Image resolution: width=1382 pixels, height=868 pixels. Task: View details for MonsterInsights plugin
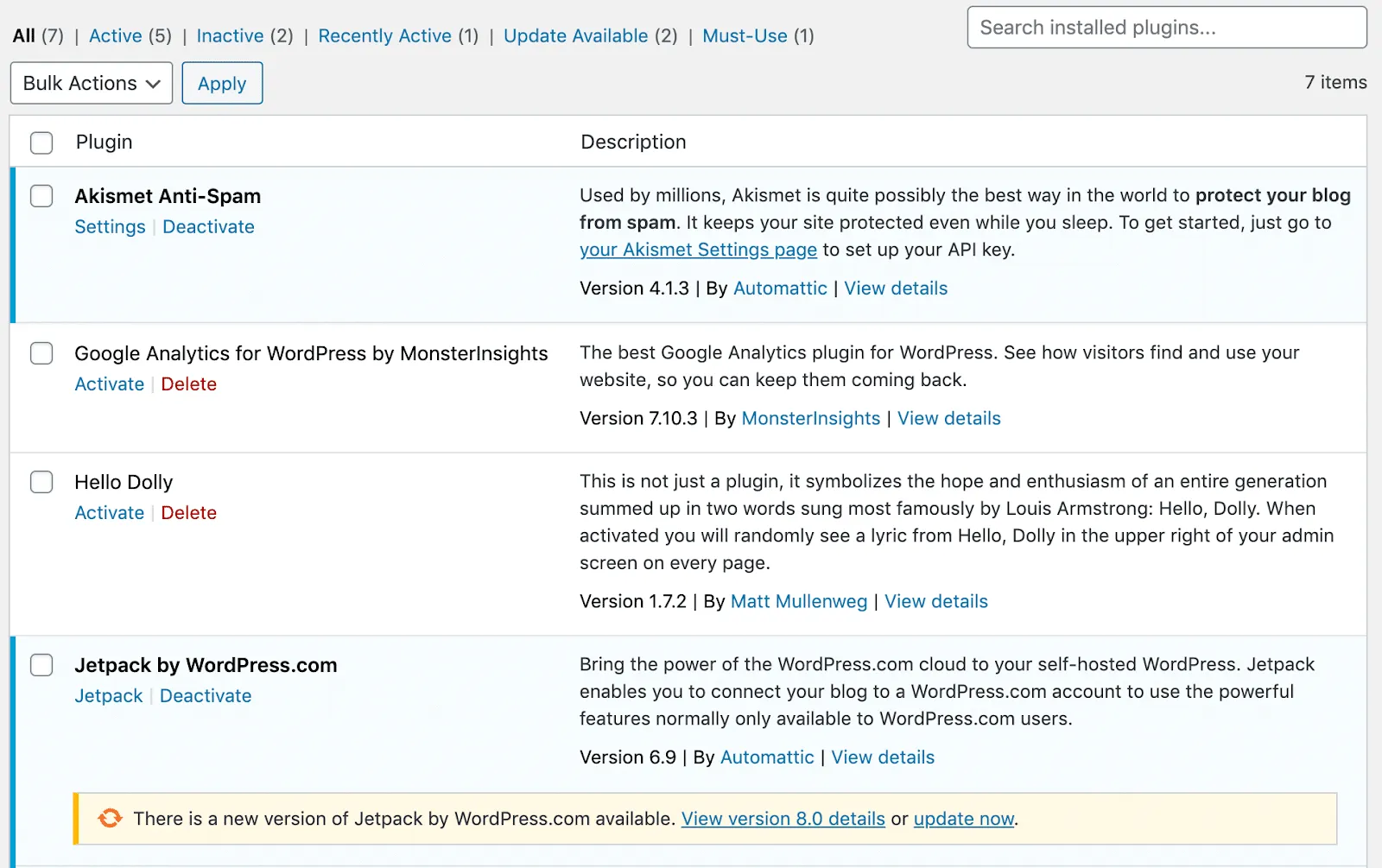pyautogui.click(x=949, y=418)
